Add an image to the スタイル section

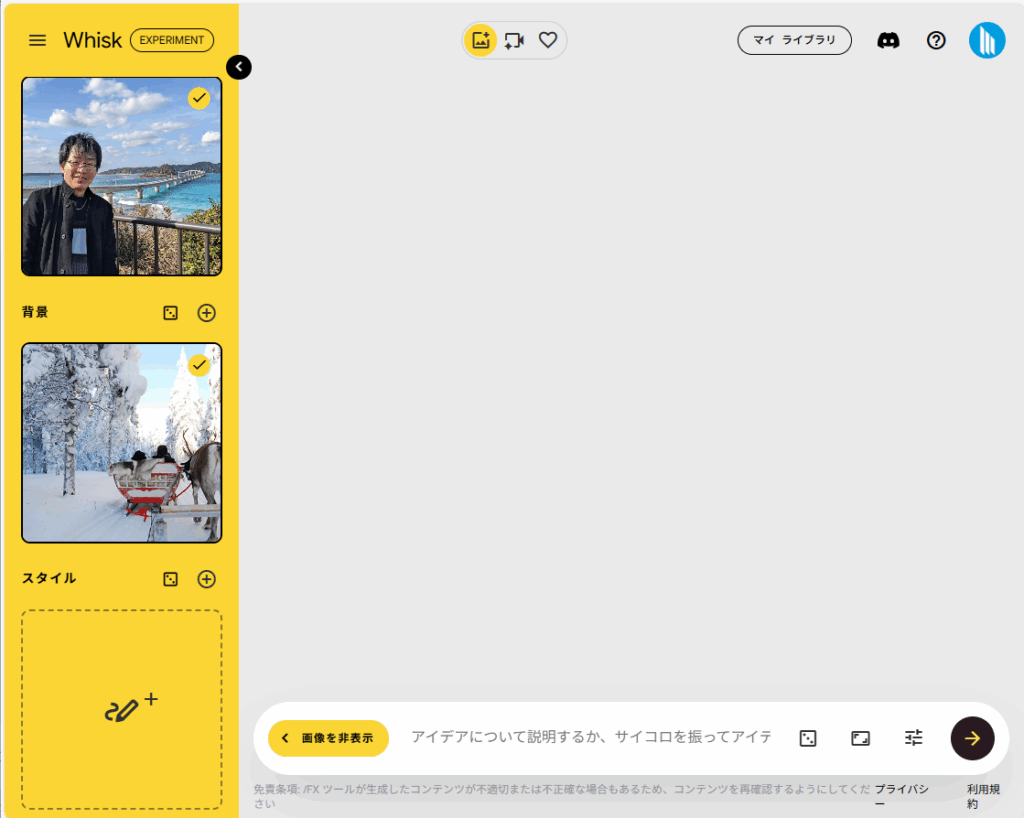(x=206, y=579)
